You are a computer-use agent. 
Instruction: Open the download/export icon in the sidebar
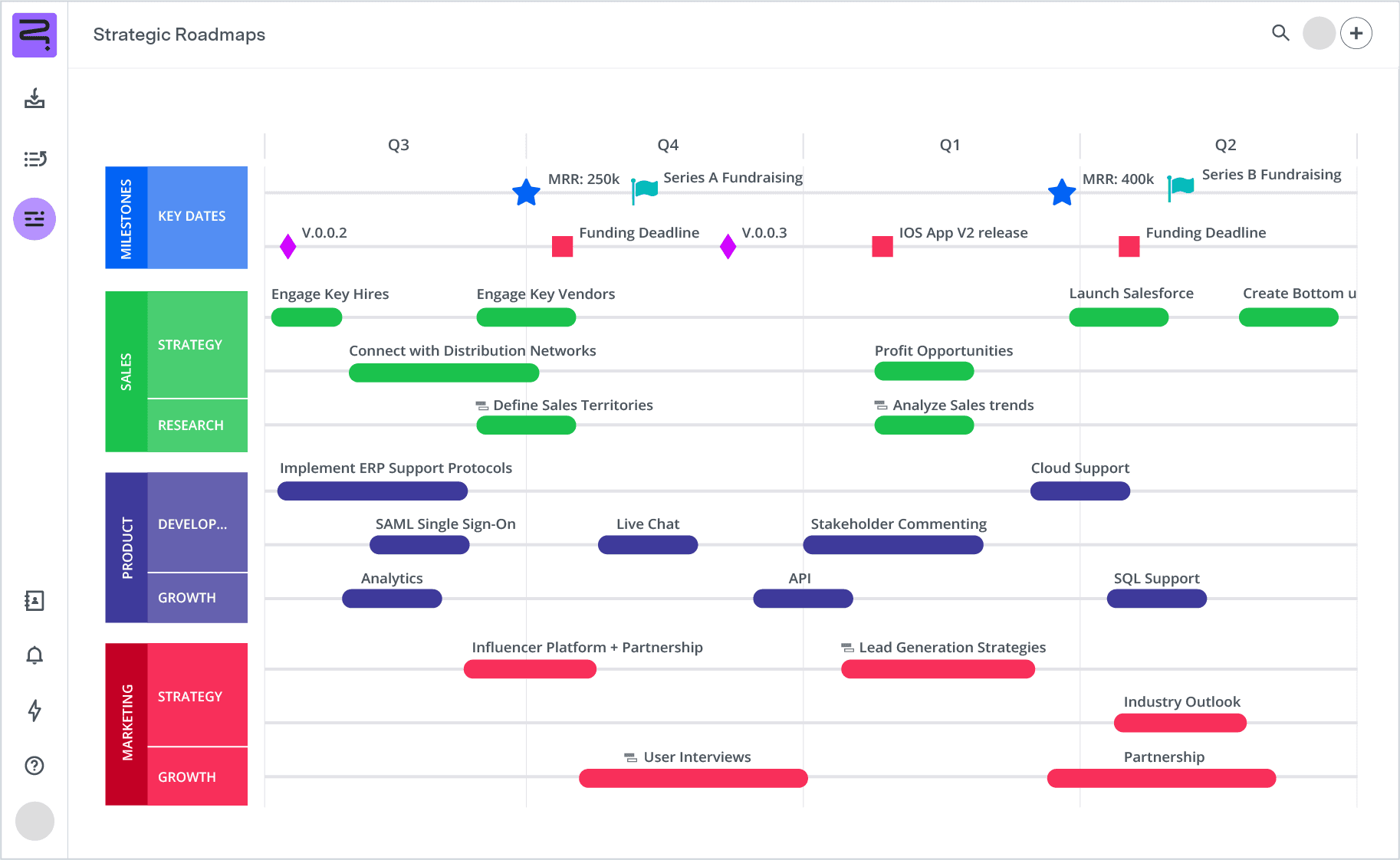click(x=35, y=100)
